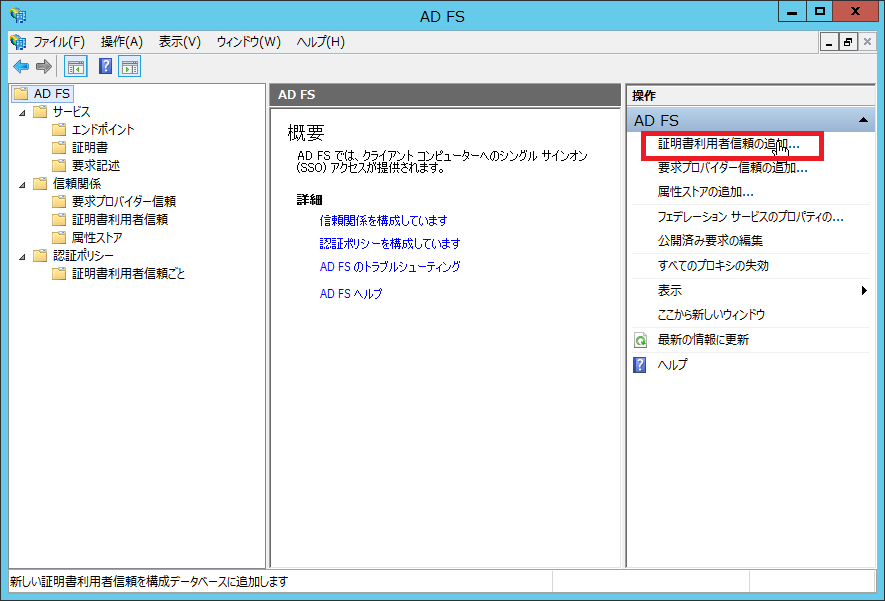885x601 pixels.
Task: Open フェデレーション サービスのプロパティ action
Action: coord(751,217)
